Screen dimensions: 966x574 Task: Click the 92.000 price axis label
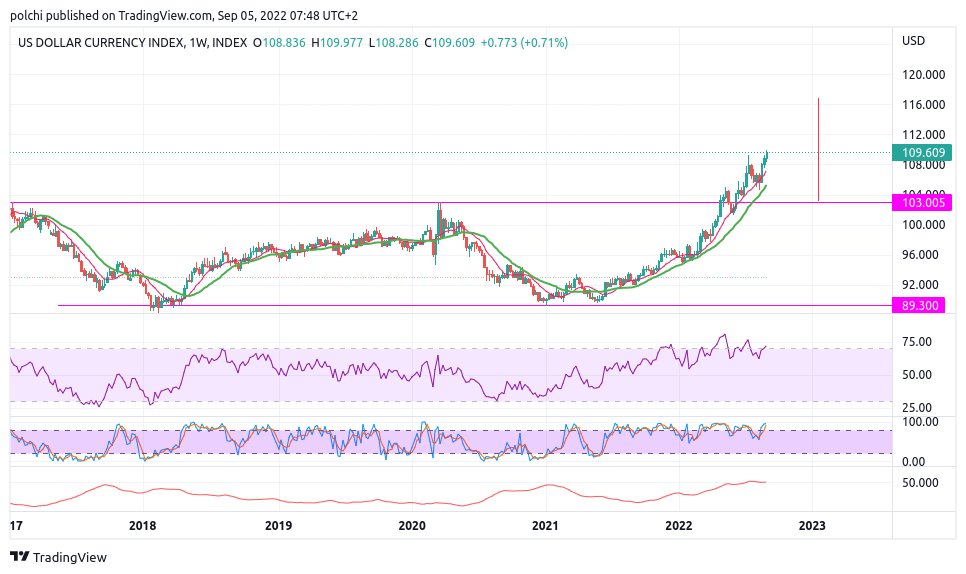pyautogui.click(x=920, y=285)
